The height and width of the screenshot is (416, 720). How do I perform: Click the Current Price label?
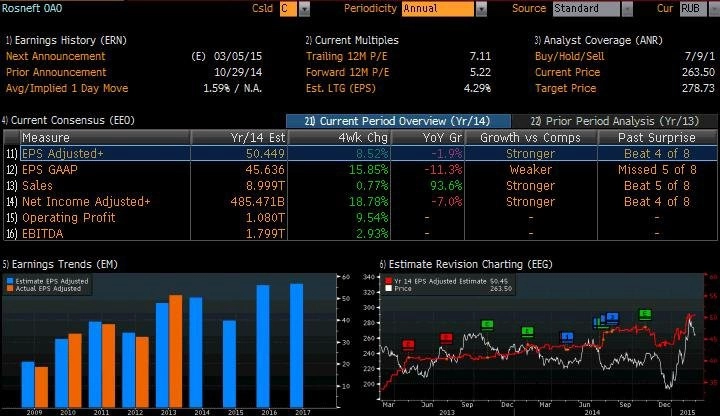coord(568,73)
